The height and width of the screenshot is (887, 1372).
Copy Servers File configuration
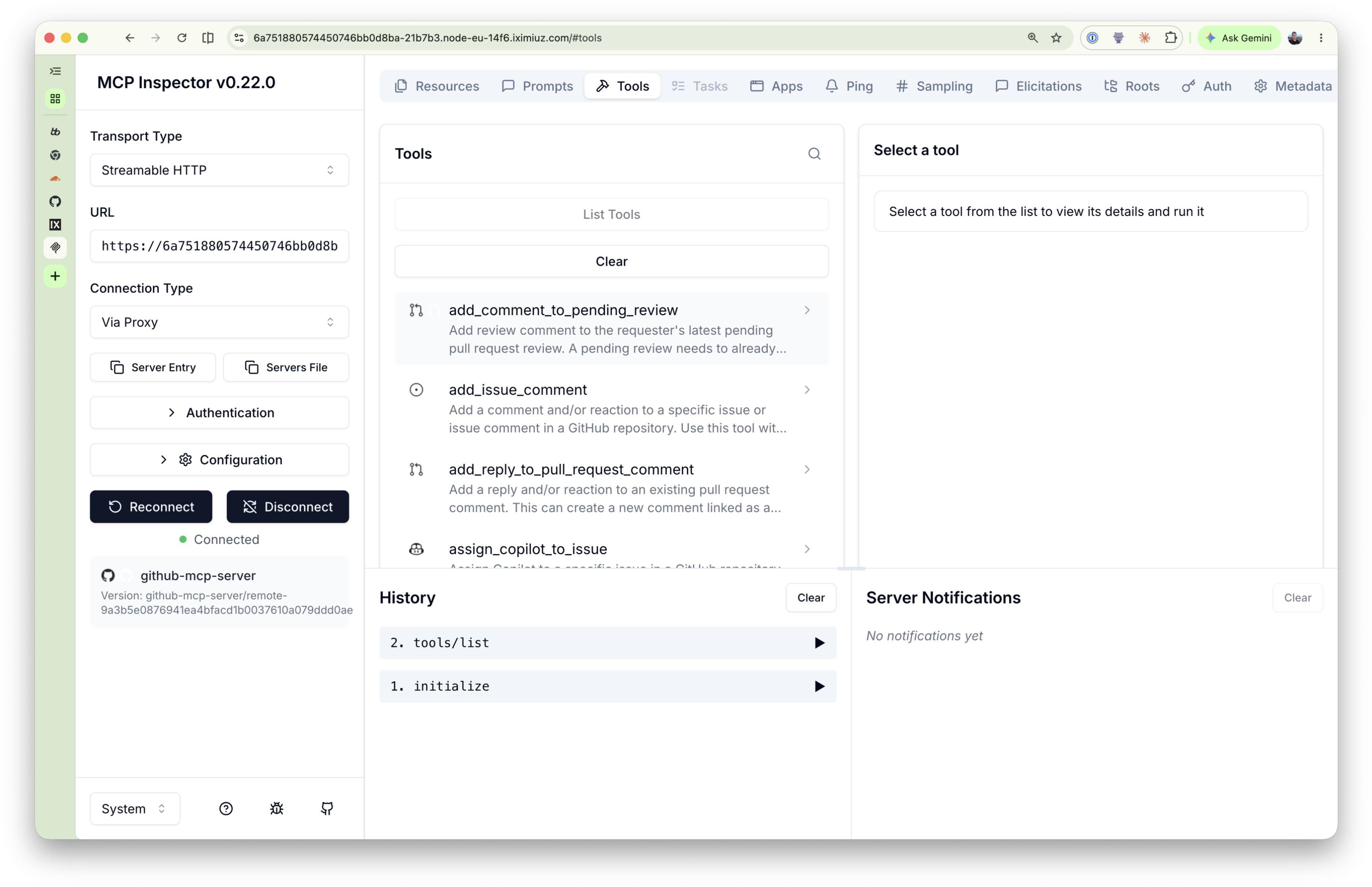tap(286, 368)
